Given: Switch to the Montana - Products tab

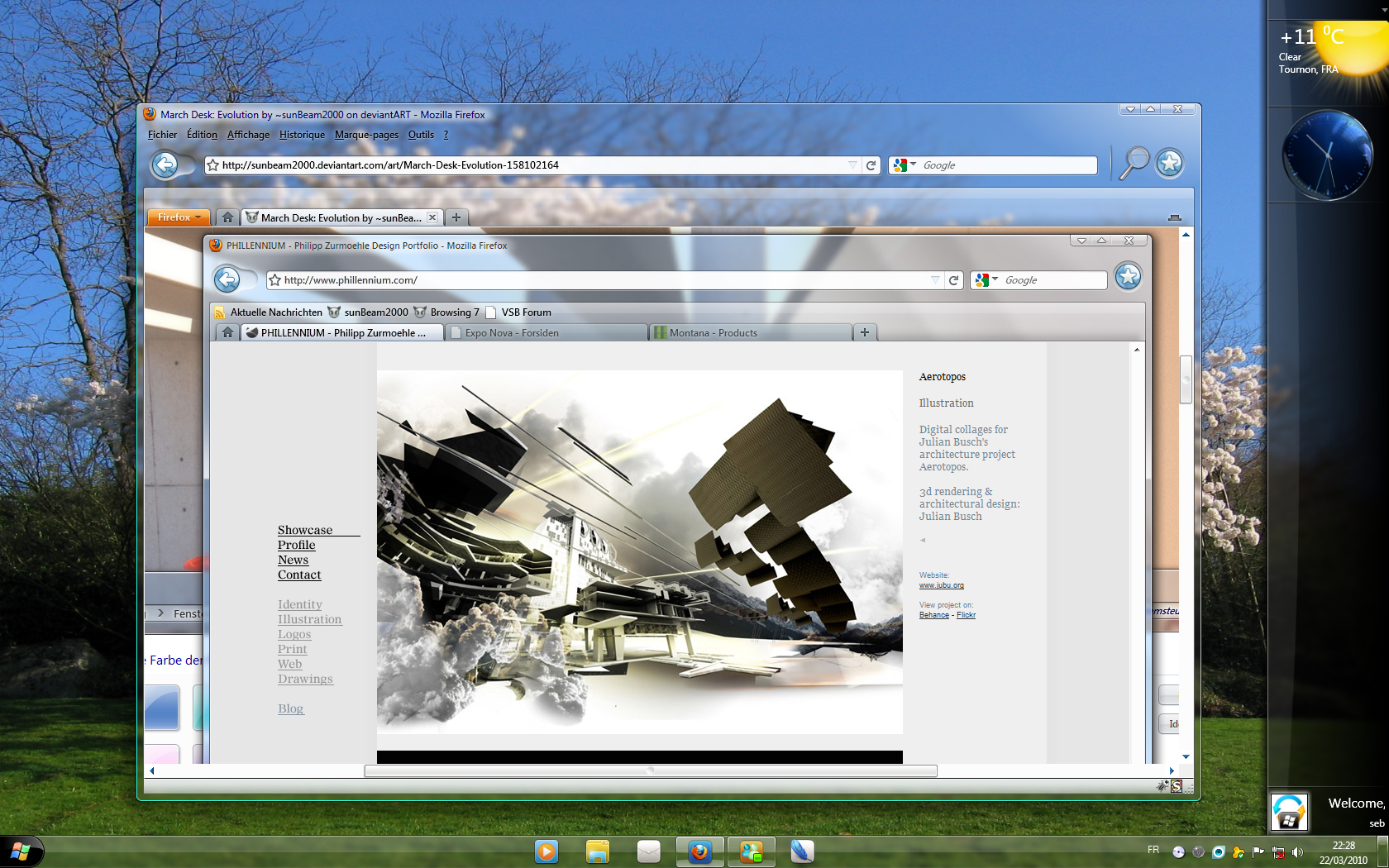Looking at the screenshot, I should click(x=751, y=332).
